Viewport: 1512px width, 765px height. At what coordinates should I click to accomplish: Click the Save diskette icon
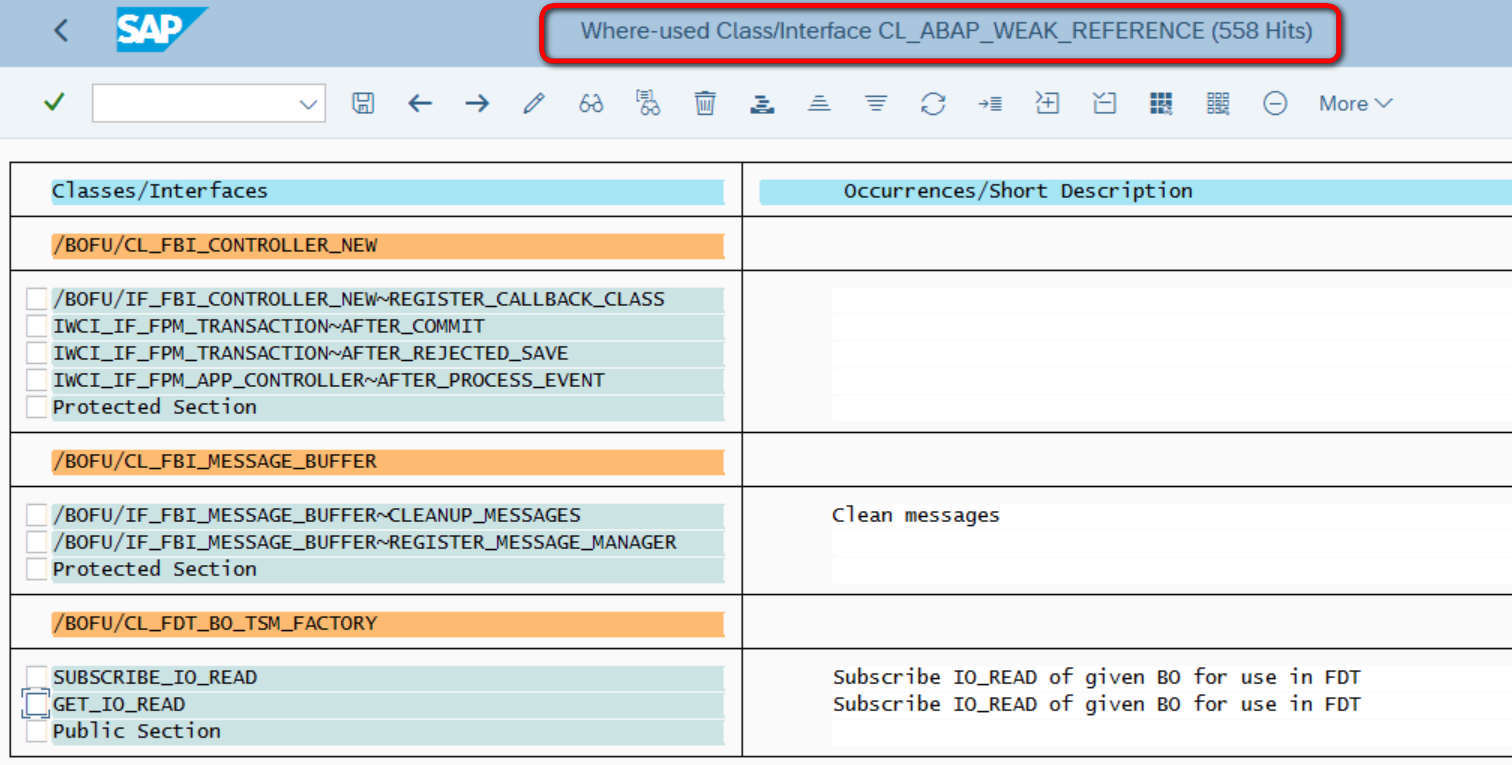pyautogui.click(x=363, y=103)
